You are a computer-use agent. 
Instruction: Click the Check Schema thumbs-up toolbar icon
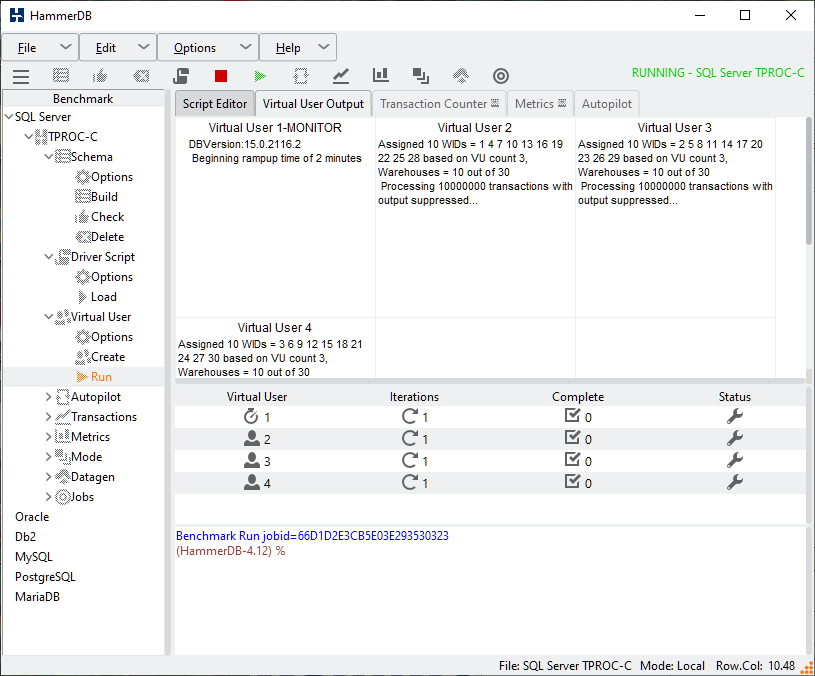100,76
